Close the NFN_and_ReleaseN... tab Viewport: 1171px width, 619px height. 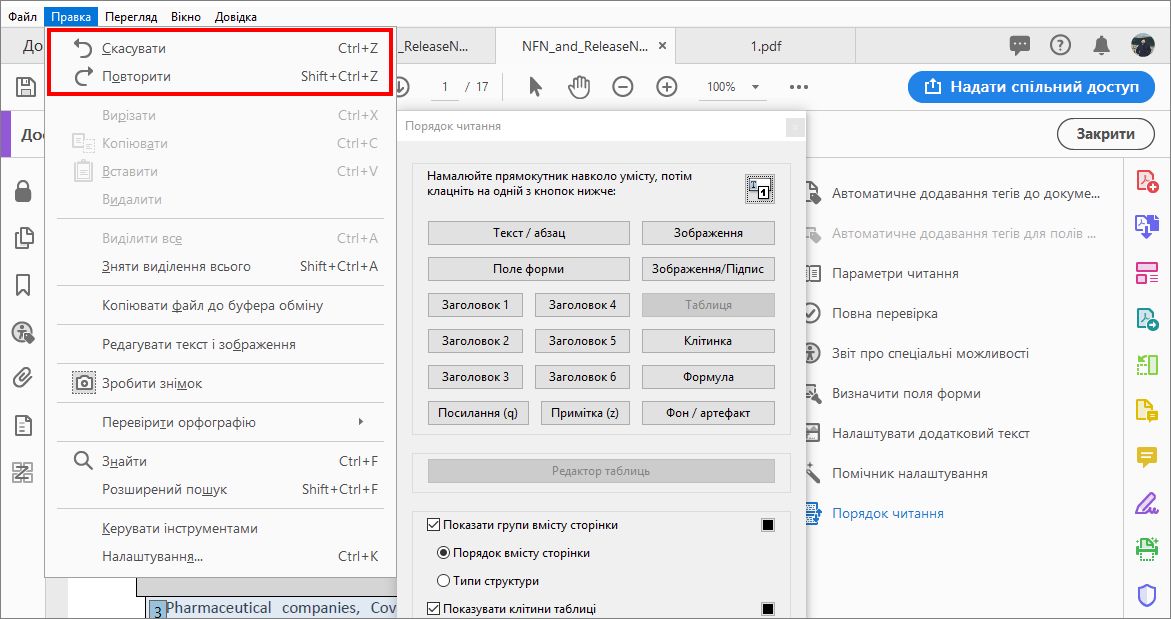pos(662,46)
